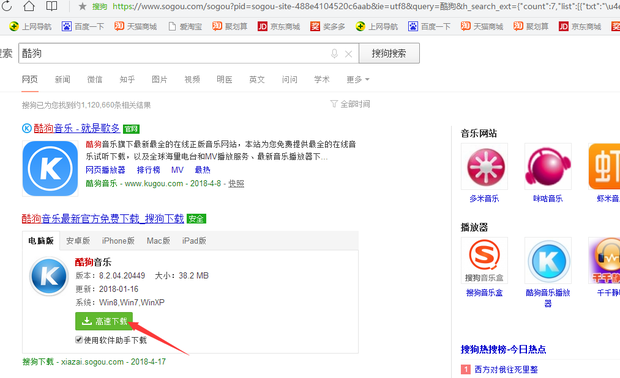
Task: Open reading mode book icon
Action: (51, 6)
